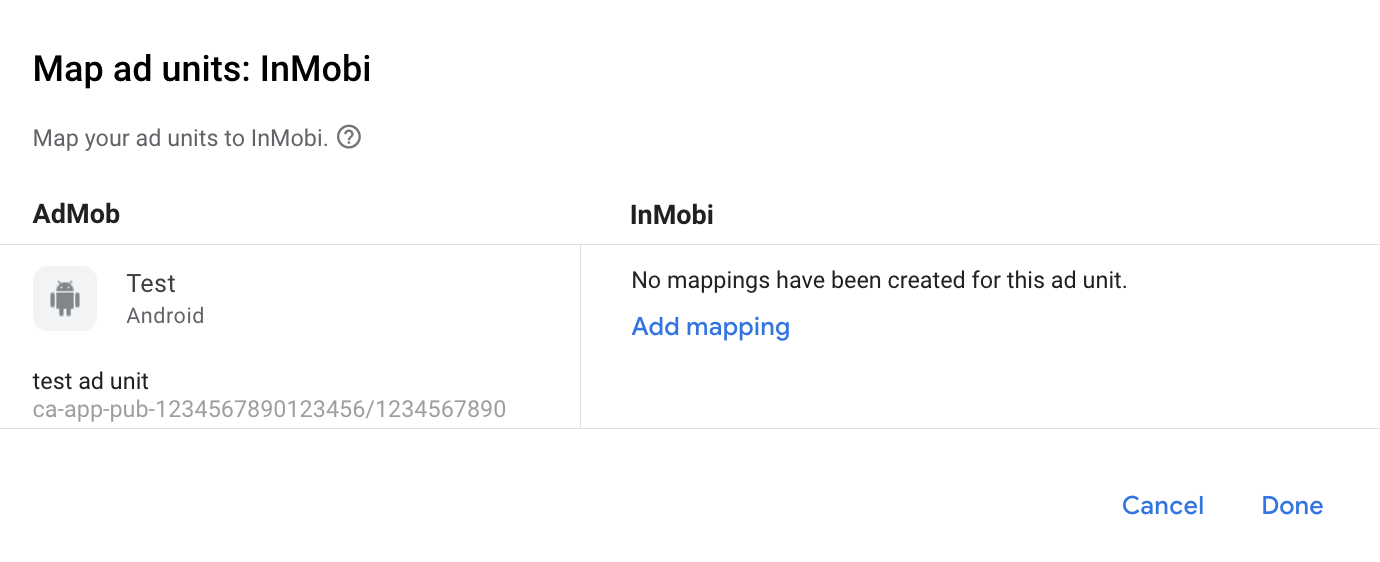Viewport: 1380px width, 562px height.
Task: Click the Android robot app icon
Action: click(65, 298)
